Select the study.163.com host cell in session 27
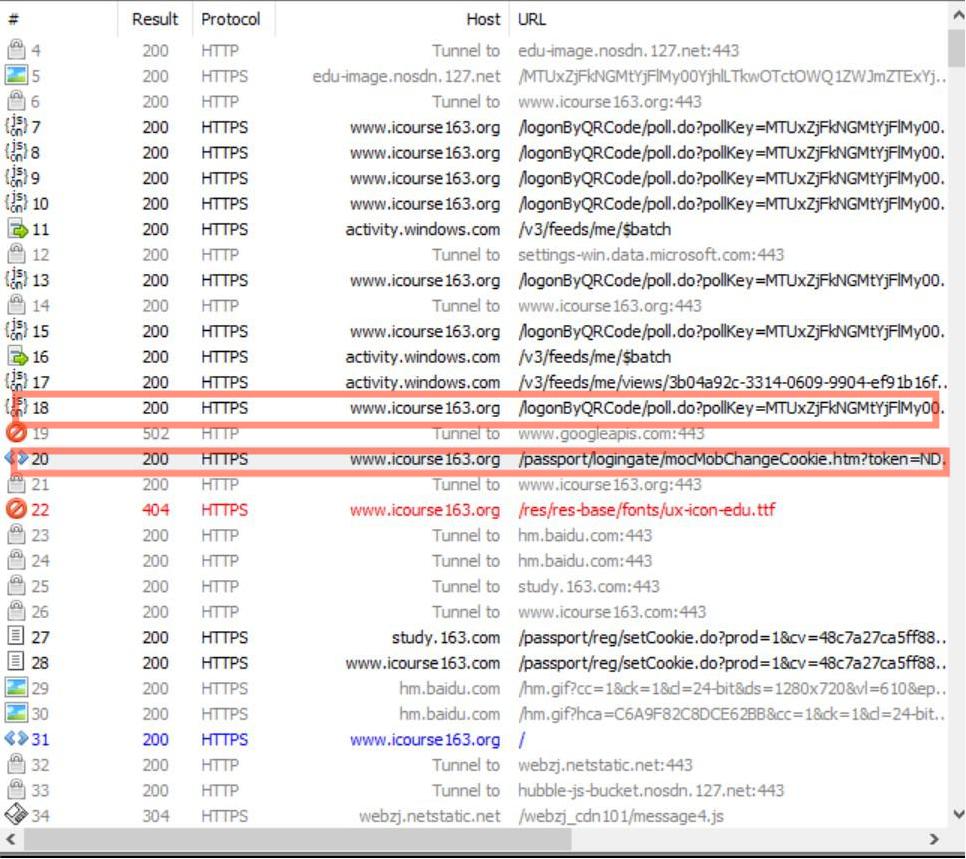This screenshot has width=966, height=859. [446, 637]
